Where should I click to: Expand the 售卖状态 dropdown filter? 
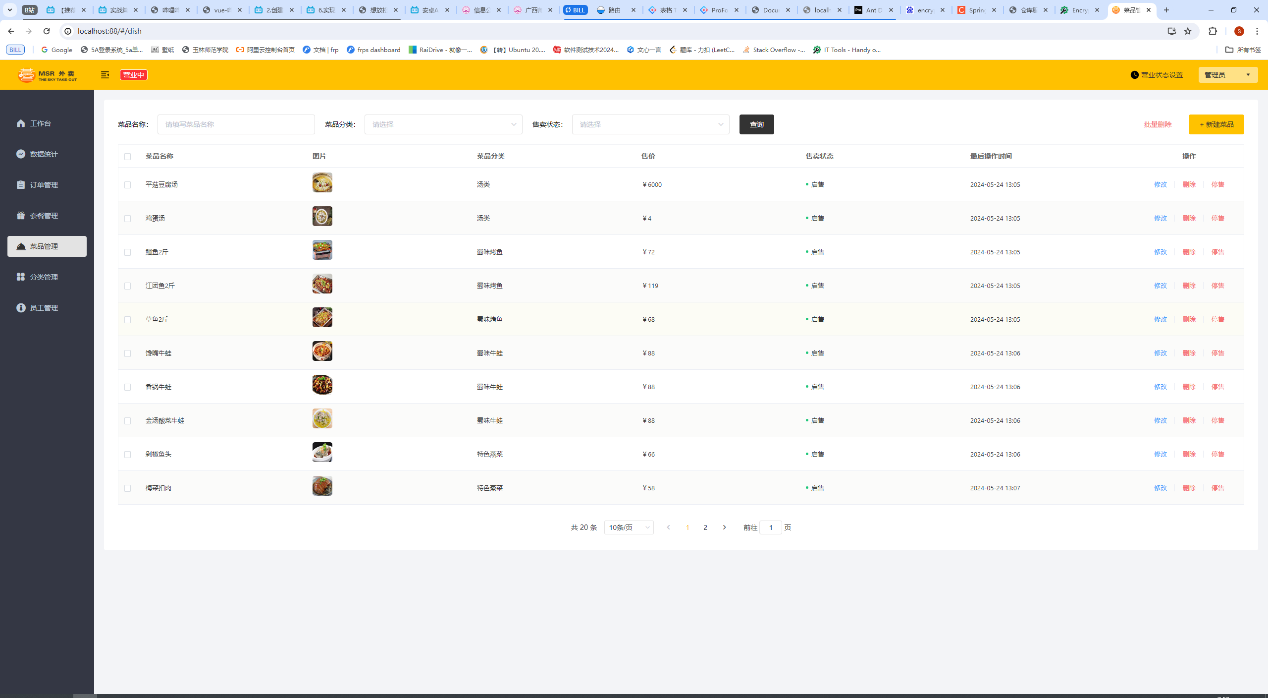[x=650, y=125]
